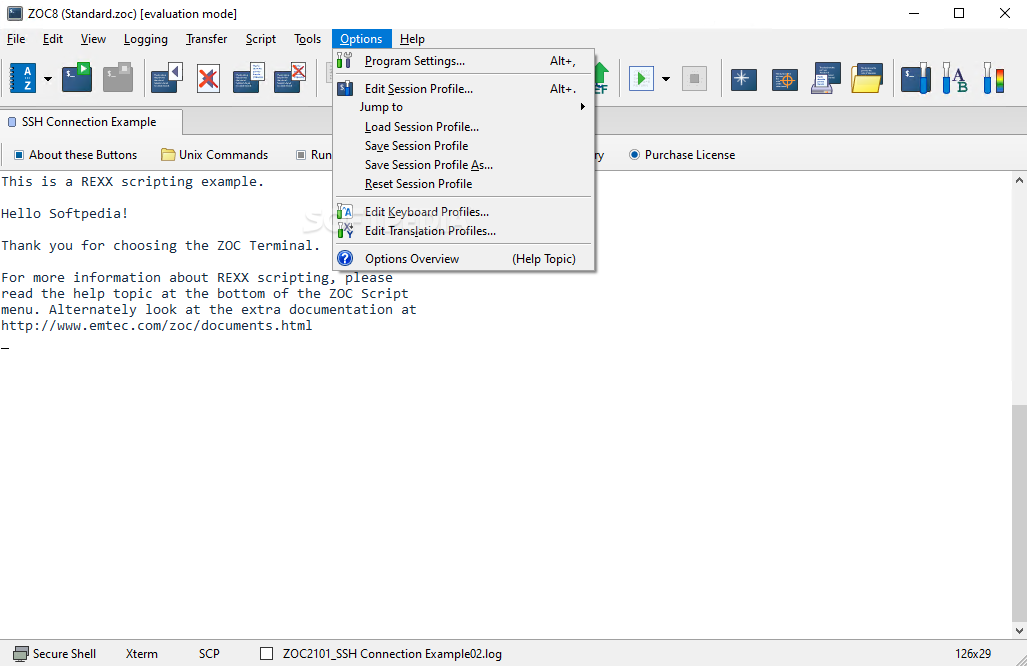Screen dimensions: 1027x666
Task: Click the orange crosshair terminal icon
Action: pyautogui.click(x=785, y=80)
